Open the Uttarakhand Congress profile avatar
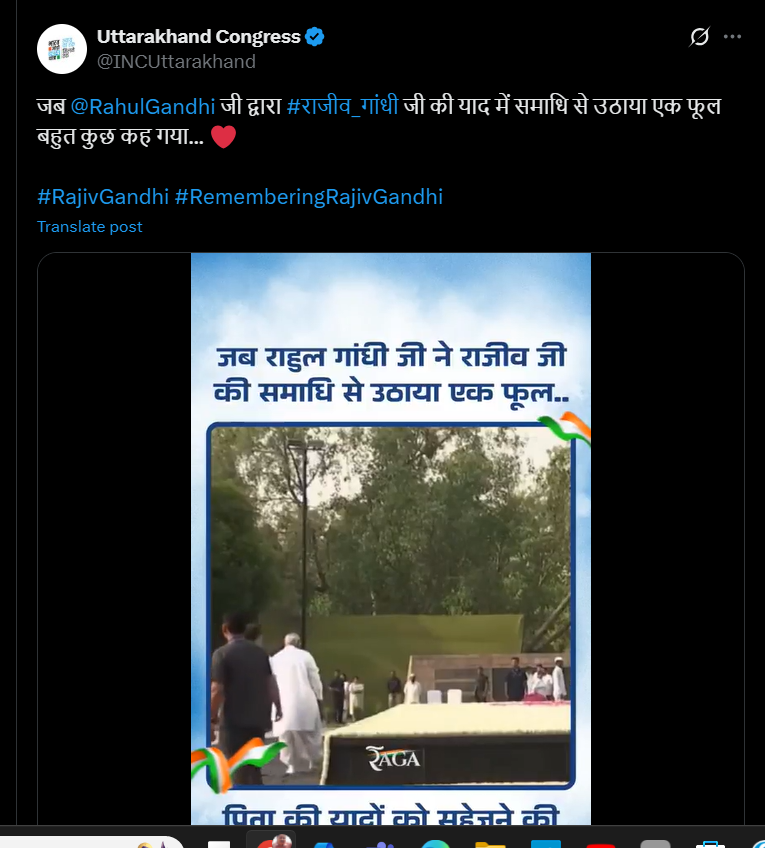Viewport: 765px width, 848px height. click(x=62, y=49)
